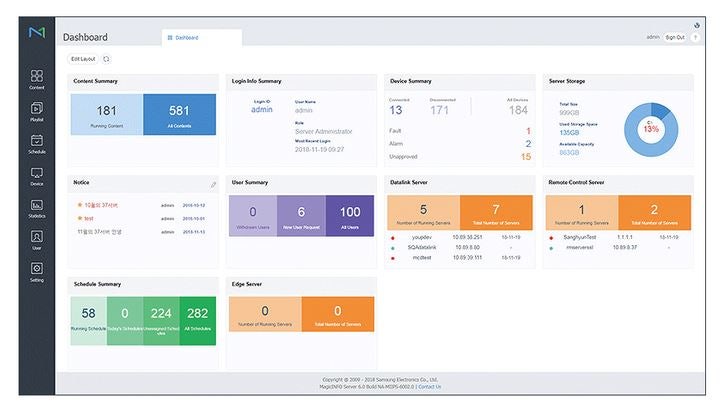The width and height of the screenshot is (724, 415).
Task: Click the icon above the Sign Out button
Action: [x=697, y=25]
